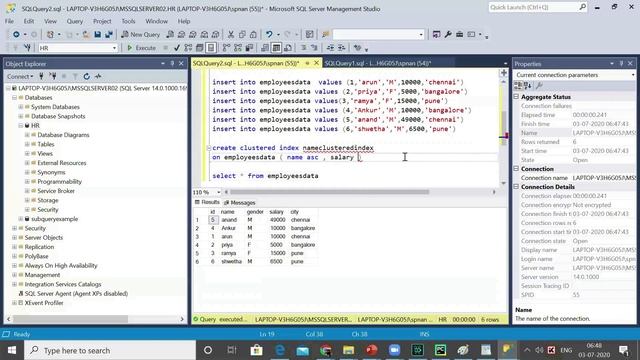The width and height of the screenshot is (640, 360).
Task: Click Connect Object Explorer plug icon
Action: click(x=41, y=76)
